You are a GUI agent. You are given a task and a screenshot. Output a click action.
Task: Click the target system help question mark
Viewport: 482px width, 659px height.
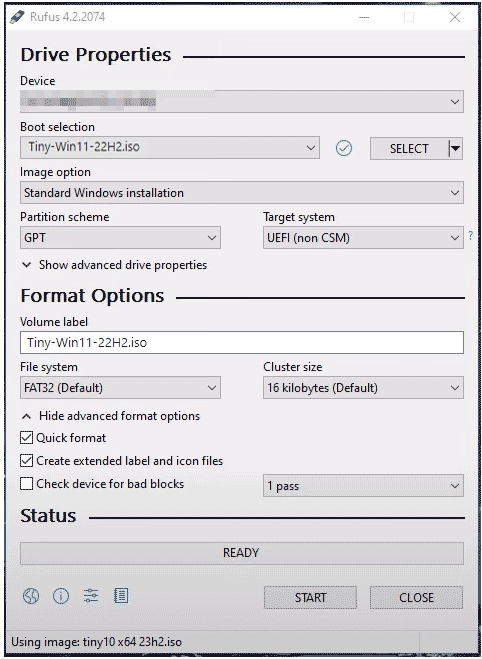(471, 235)
